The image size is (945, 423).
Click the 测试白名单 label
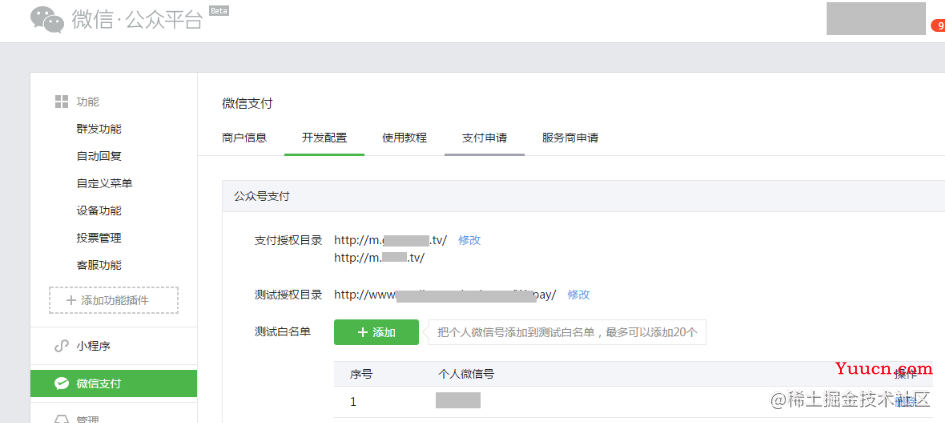pos(283,331)
